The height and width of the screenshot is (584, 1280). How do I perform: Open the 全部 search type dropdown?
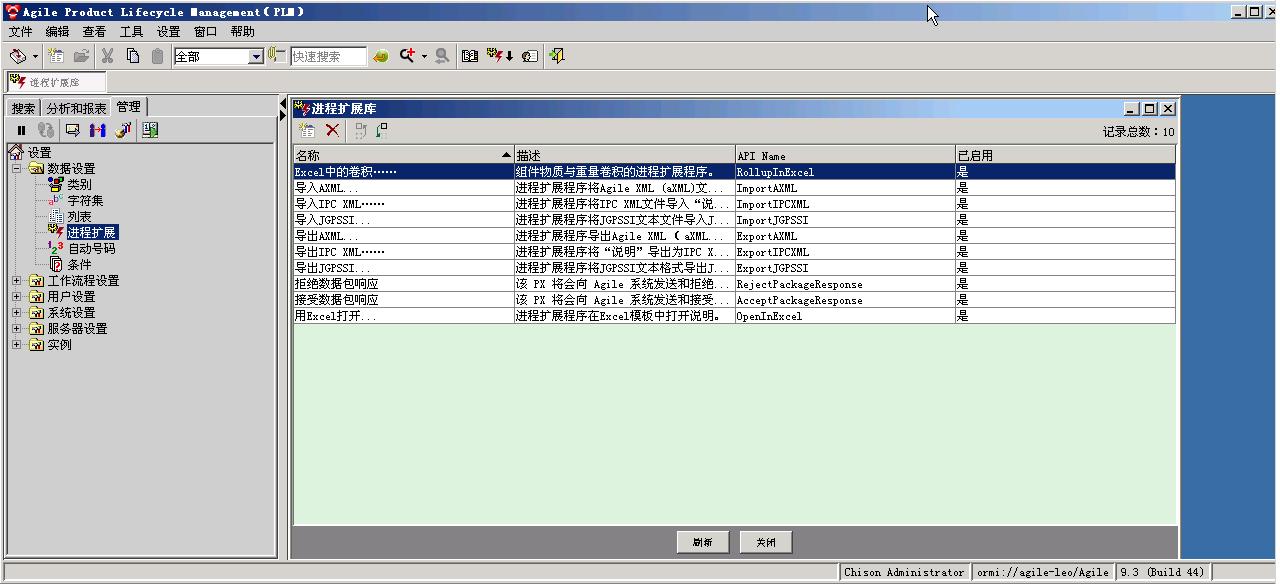pyautogui.click(x=255, y=57)
